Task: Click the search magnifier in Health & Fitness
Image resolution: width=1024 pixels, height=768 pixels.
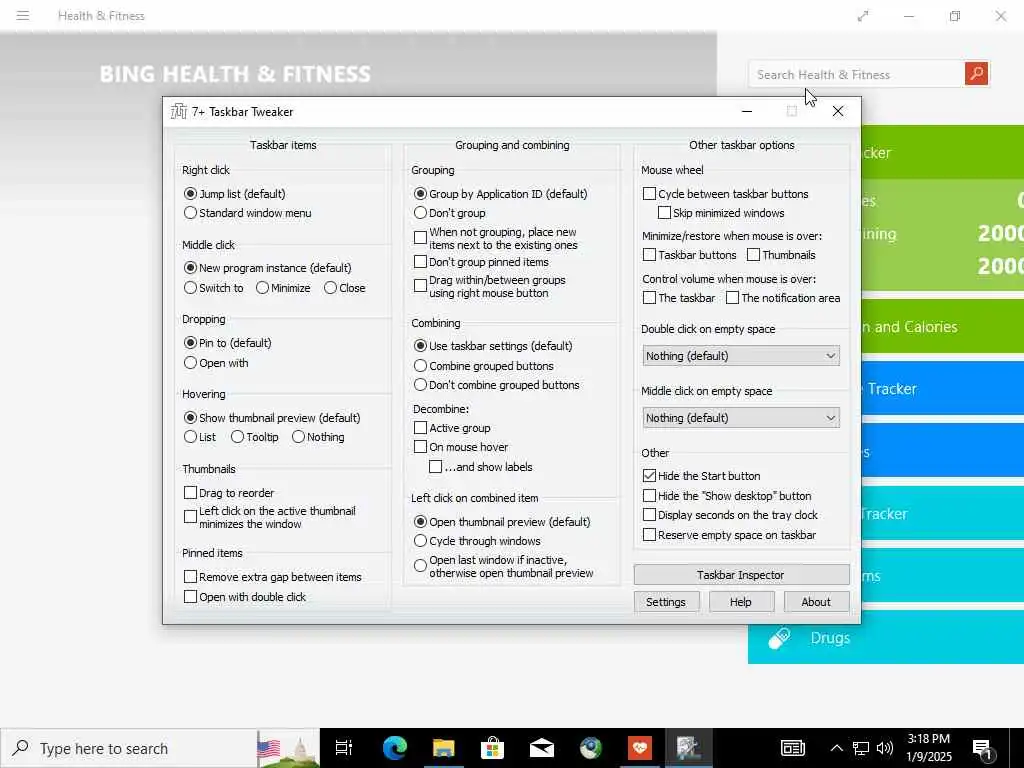Action: tap(976, 74)
